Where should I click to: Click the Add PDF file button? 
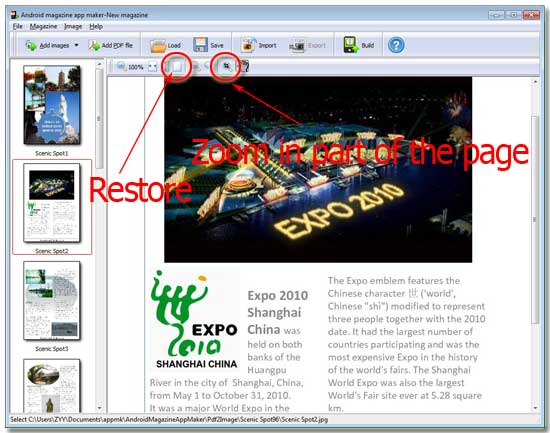[x=110, y=45]
